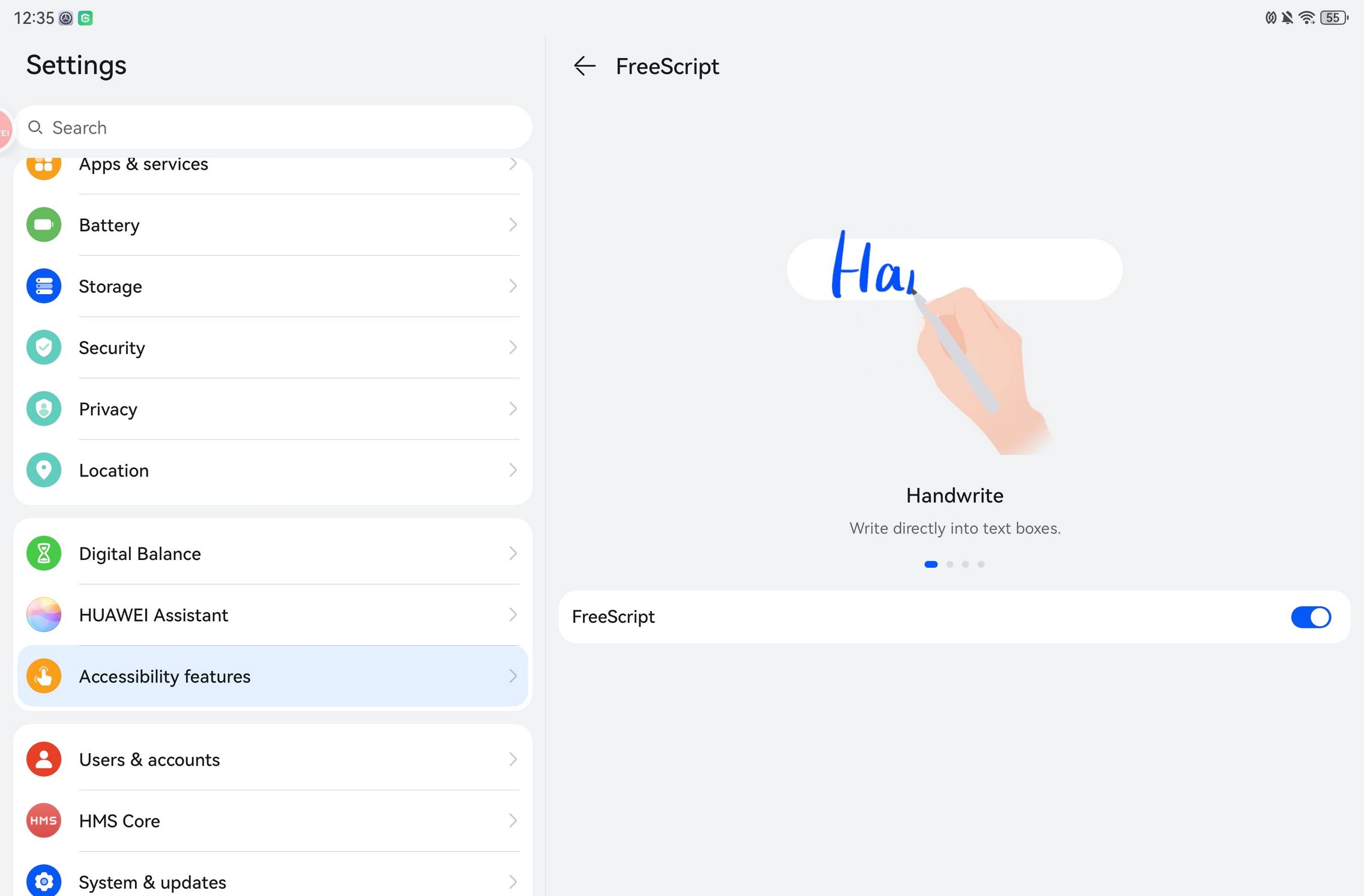
Task: Click the blue Storage icon
Action: (x=44, y=286)
